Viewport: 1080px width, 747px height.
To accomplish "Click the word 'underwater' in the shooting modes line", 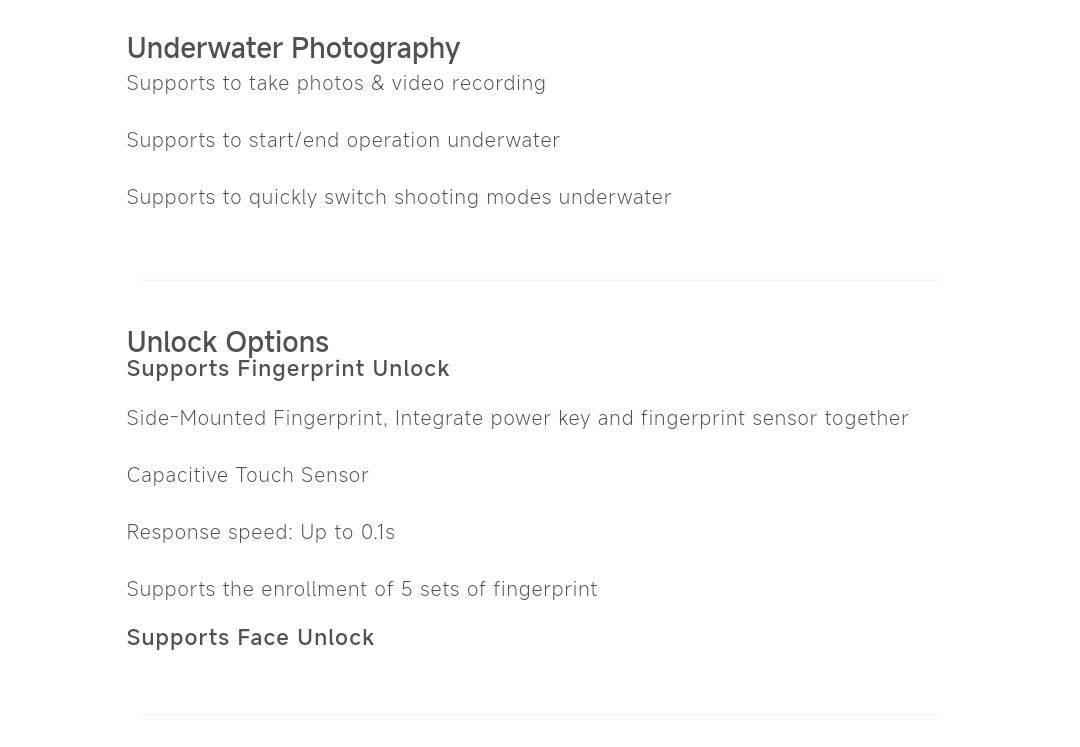I will (x=615, y=198).
